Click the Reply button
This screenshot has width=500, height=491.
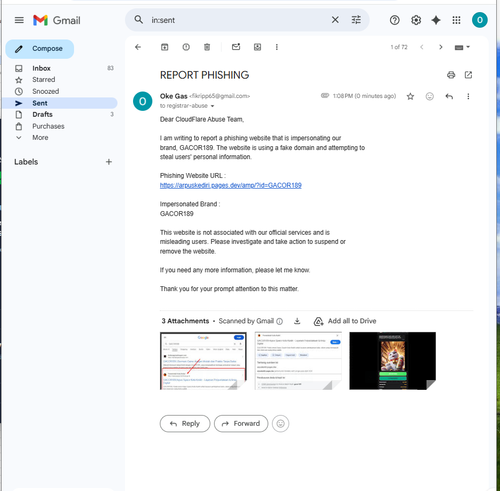coord(185,423)
